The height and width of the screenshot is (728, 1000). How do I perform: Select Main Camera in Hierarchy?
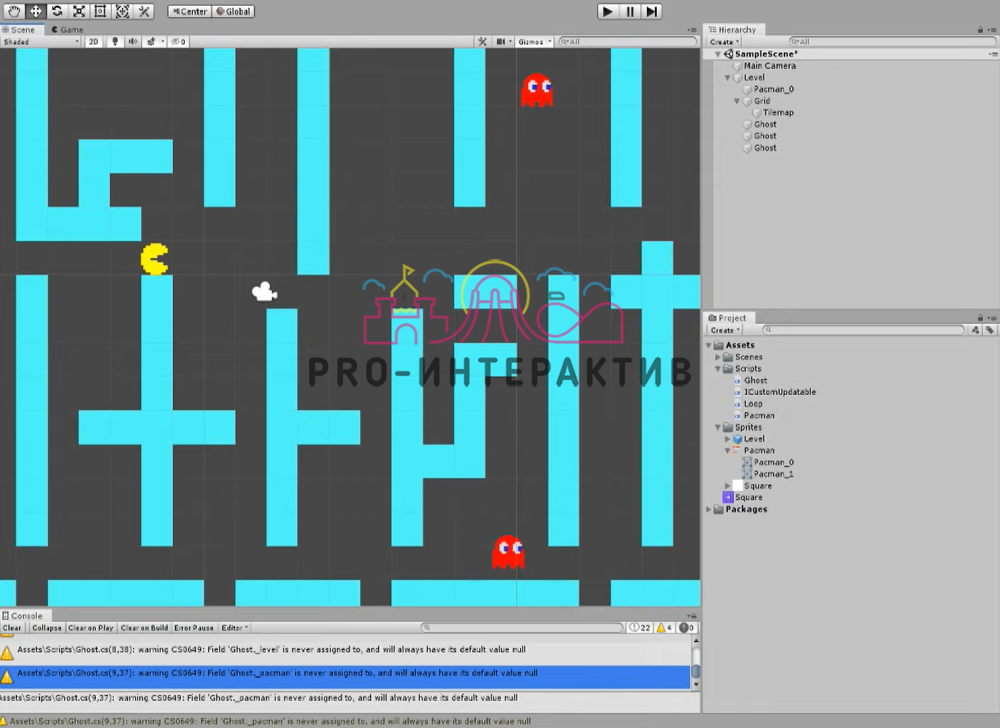click(x=769, y=66)
